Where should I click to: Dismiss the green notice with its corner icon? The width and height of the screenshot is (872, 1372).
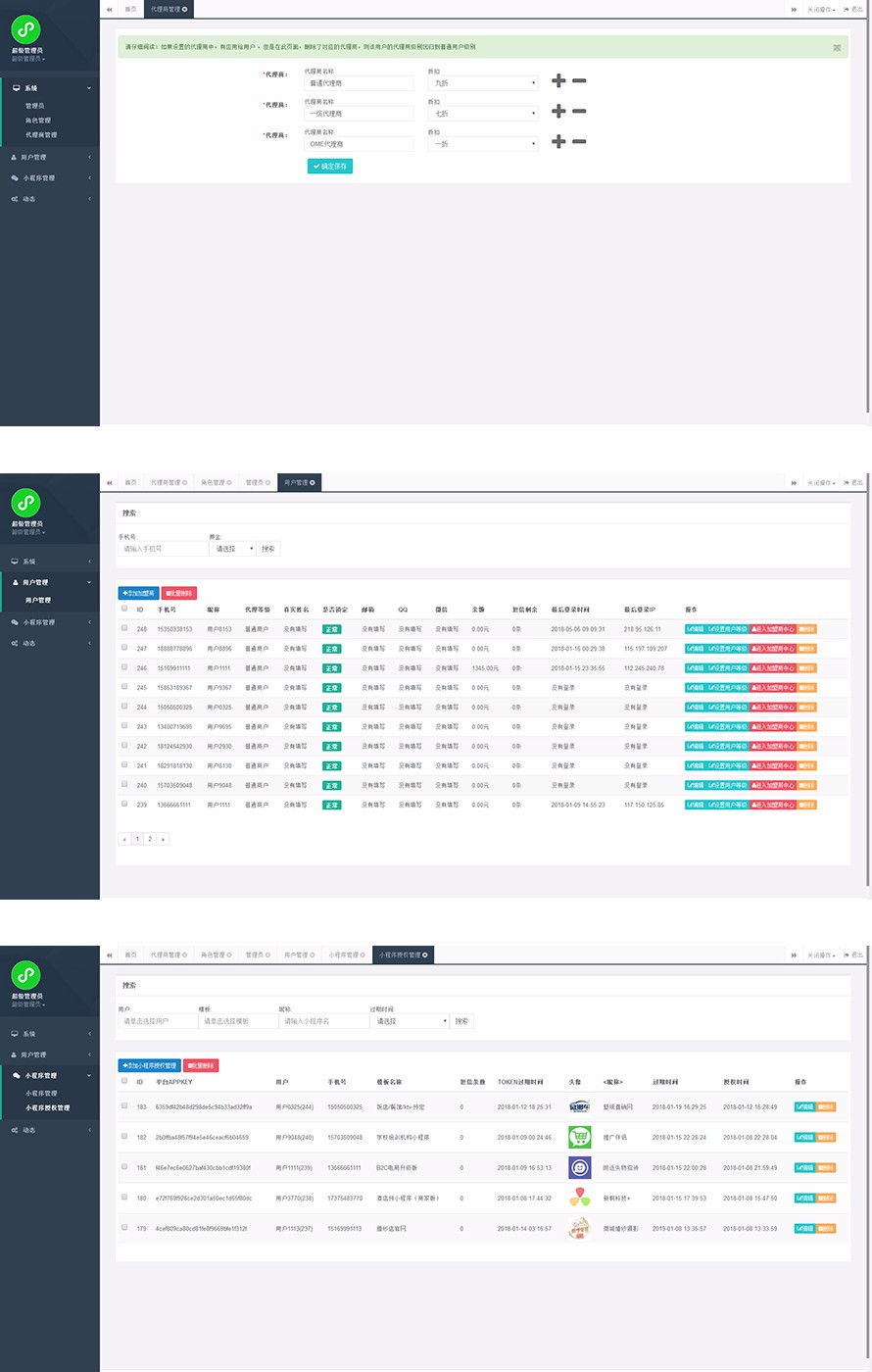(837, 47)
